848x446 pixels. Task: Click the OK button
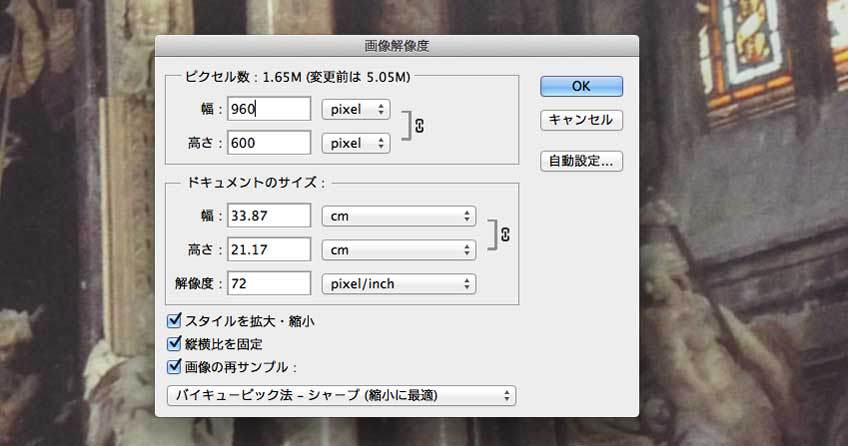[581, 86]
